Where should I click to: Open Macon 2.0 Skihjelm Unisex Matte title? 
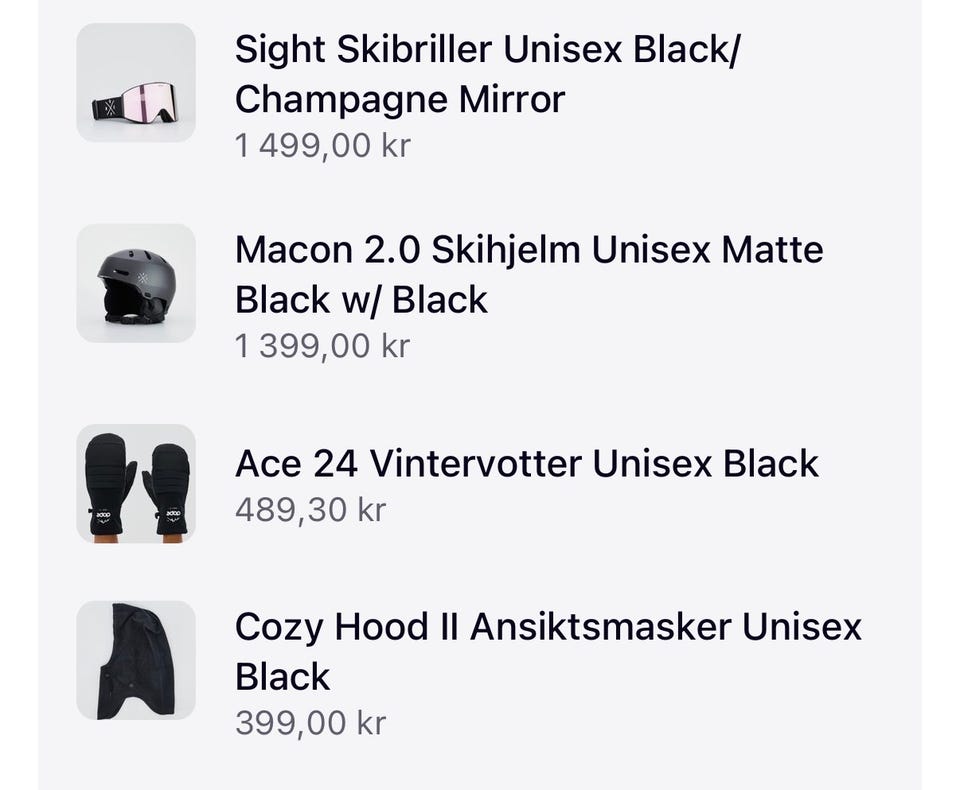[x=529, y=249]
